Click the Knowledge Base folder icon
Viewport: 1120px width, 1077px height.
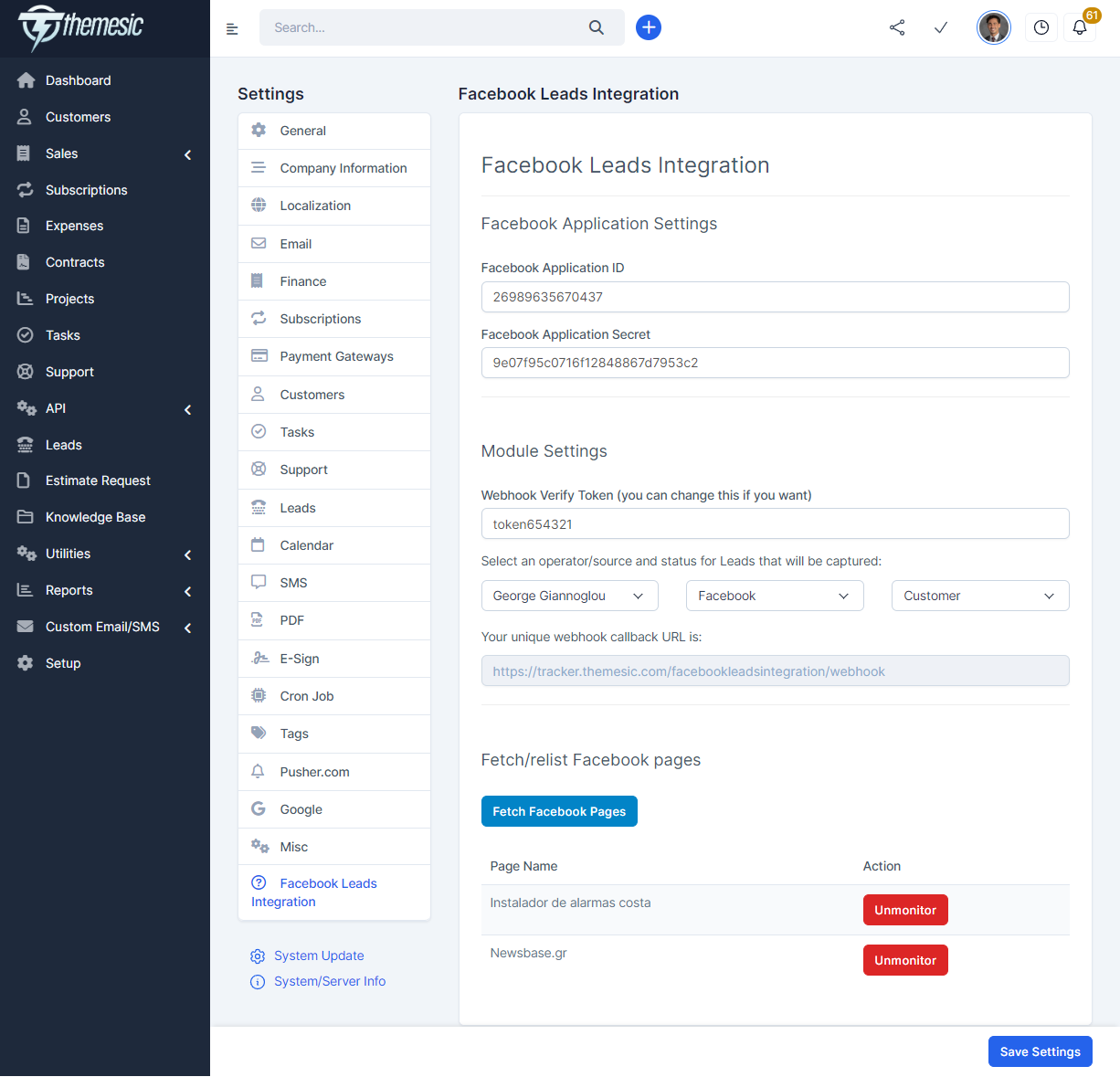26,517
